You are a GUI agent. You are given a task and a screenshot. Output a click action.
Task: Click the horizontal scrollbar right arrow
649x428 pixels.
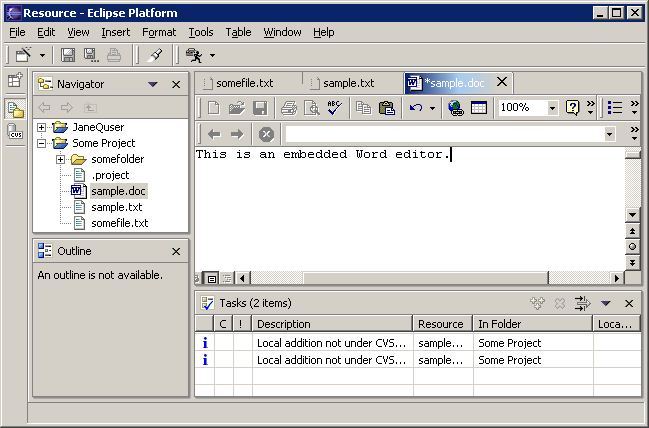[x=617, y=278]
